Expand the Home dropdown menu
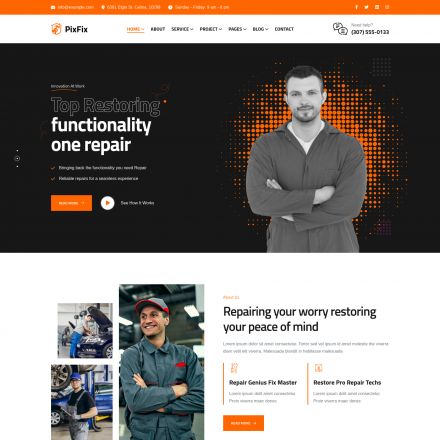 (x=135, y=29)
